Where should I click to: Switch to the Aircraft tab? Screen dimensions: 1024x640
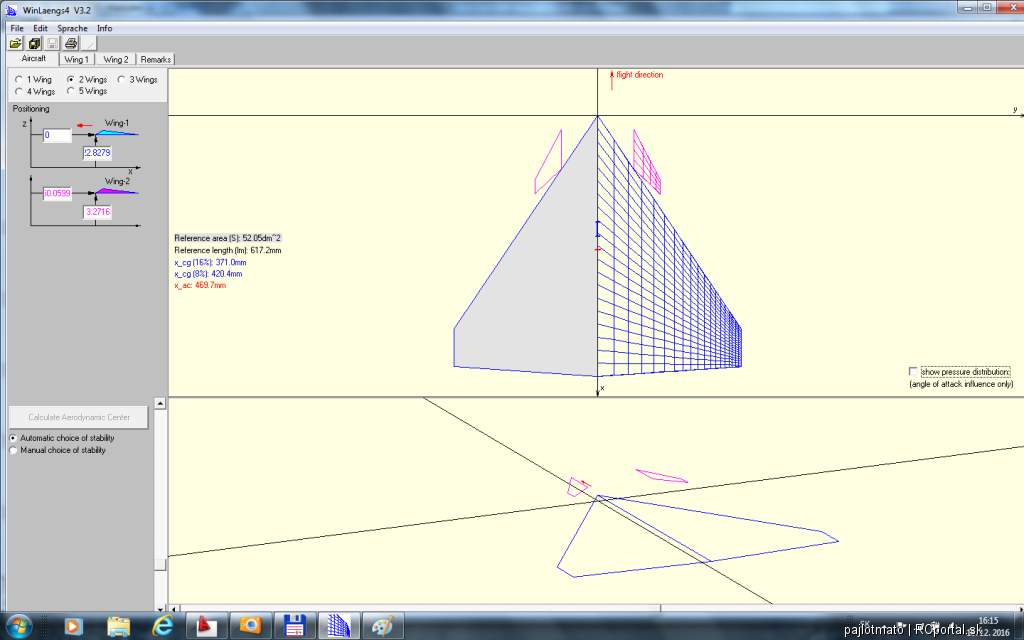click(x=33, y=59)
